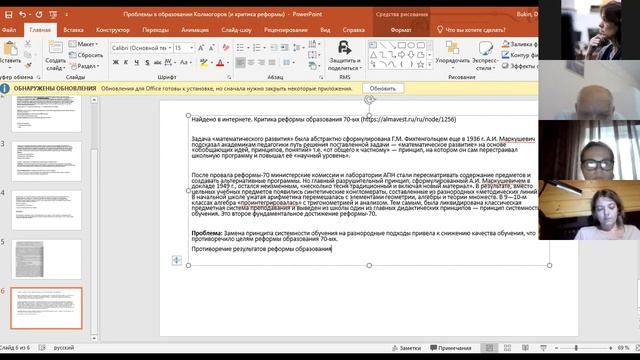Select slide 5 thumbnail
Image resolution: width=640 pixels, height=360 pixels.
47,259
